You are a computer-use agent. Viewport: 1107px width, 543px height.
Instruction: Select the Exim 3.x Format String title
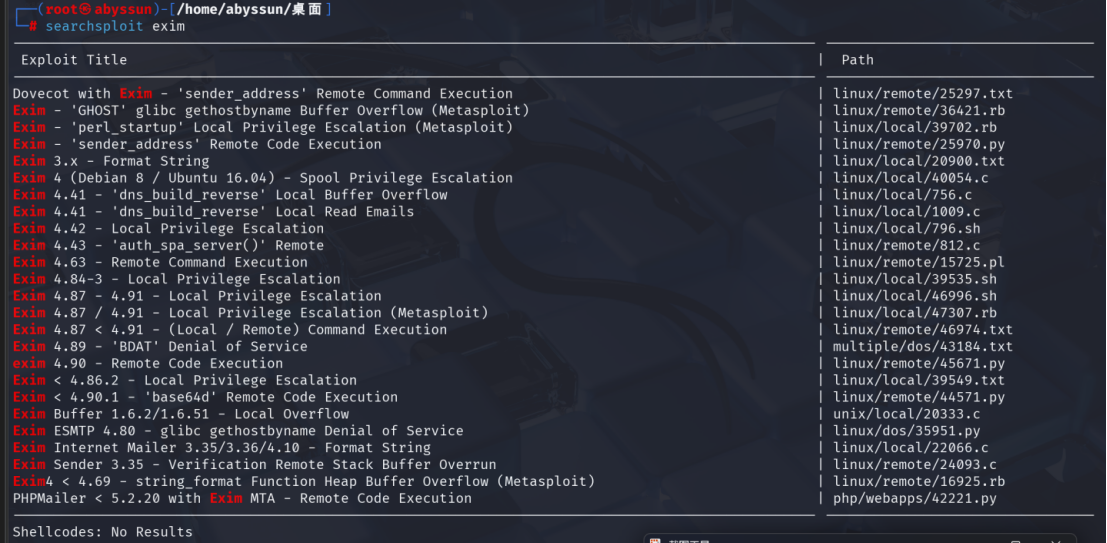point(111,161)
